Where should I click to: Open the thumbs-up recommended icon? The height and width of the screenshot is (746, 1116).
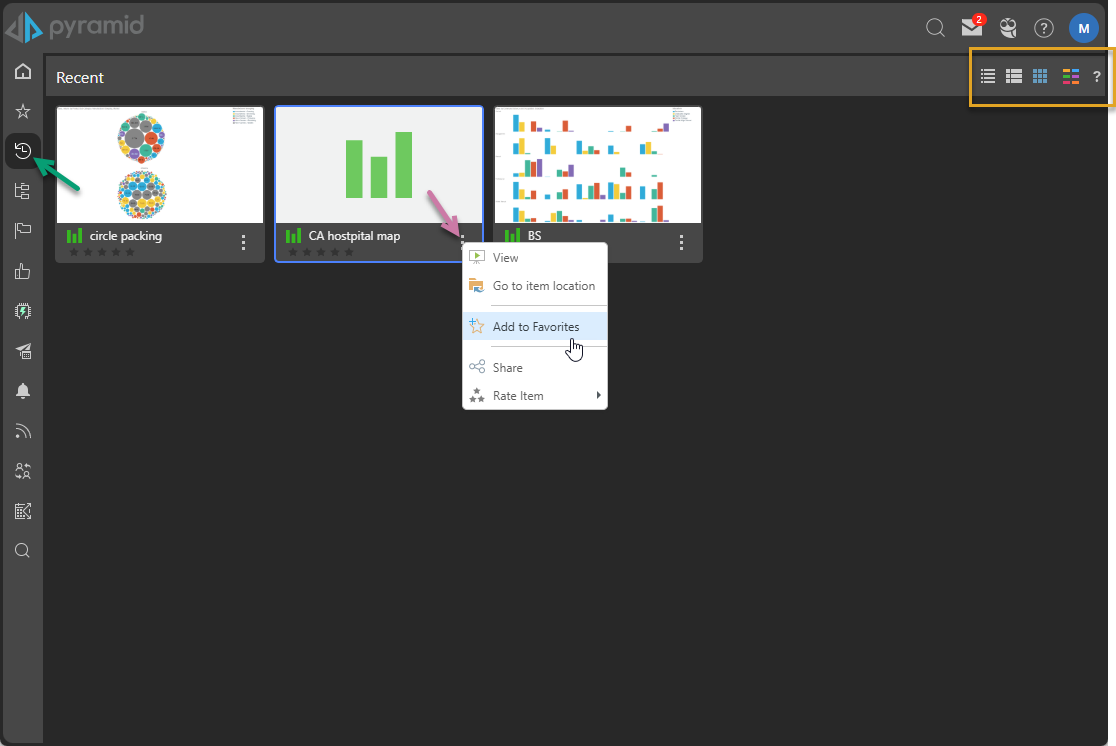(22, 271)
